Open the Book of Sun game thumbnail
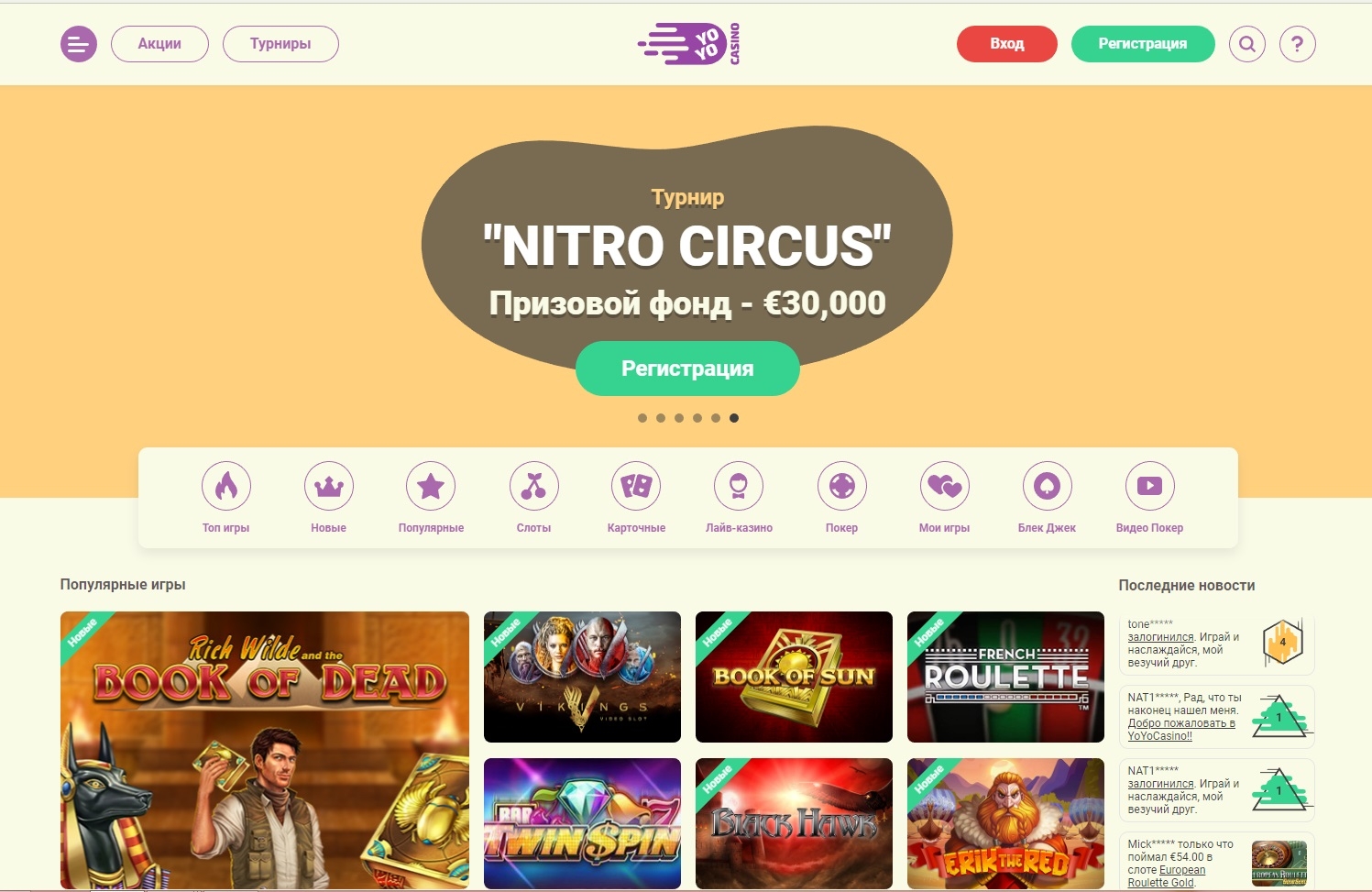The image size is (1372, 892). click(794, 677)
